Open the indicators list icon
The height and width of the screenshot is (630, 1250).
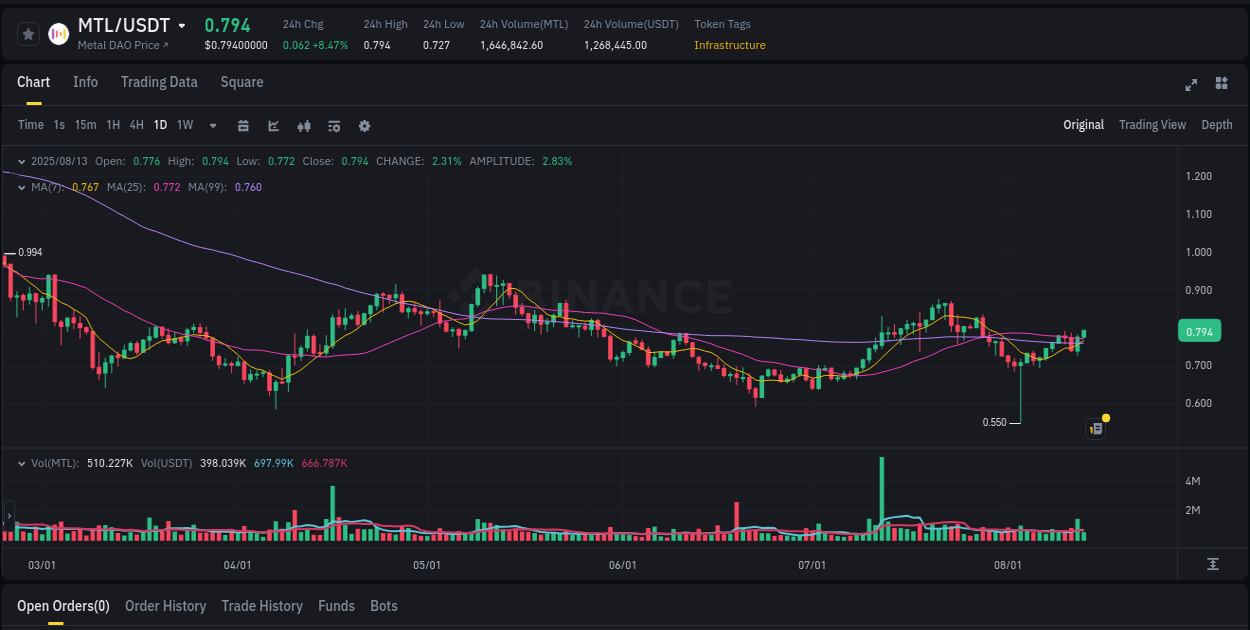(333, 126)
